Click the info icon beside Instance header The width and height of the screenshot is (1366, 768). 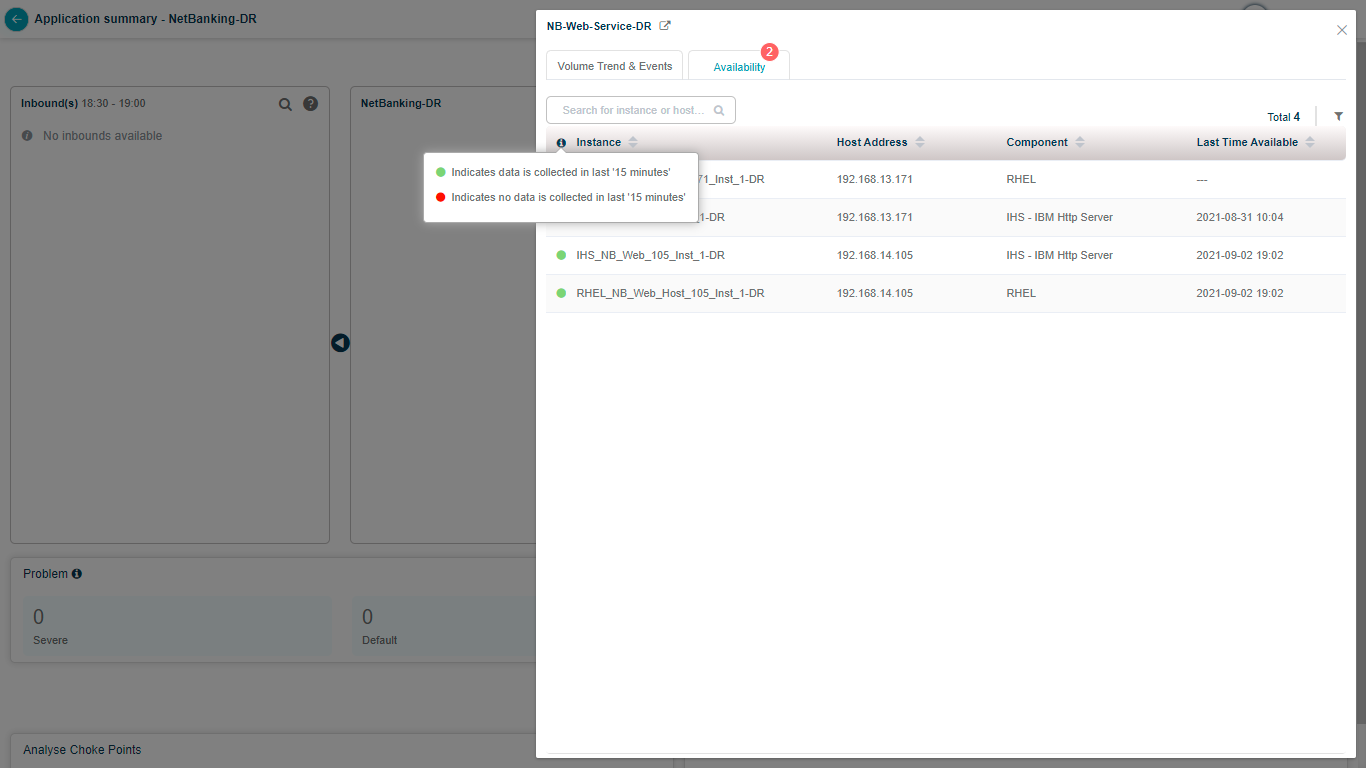click(561, 143)
